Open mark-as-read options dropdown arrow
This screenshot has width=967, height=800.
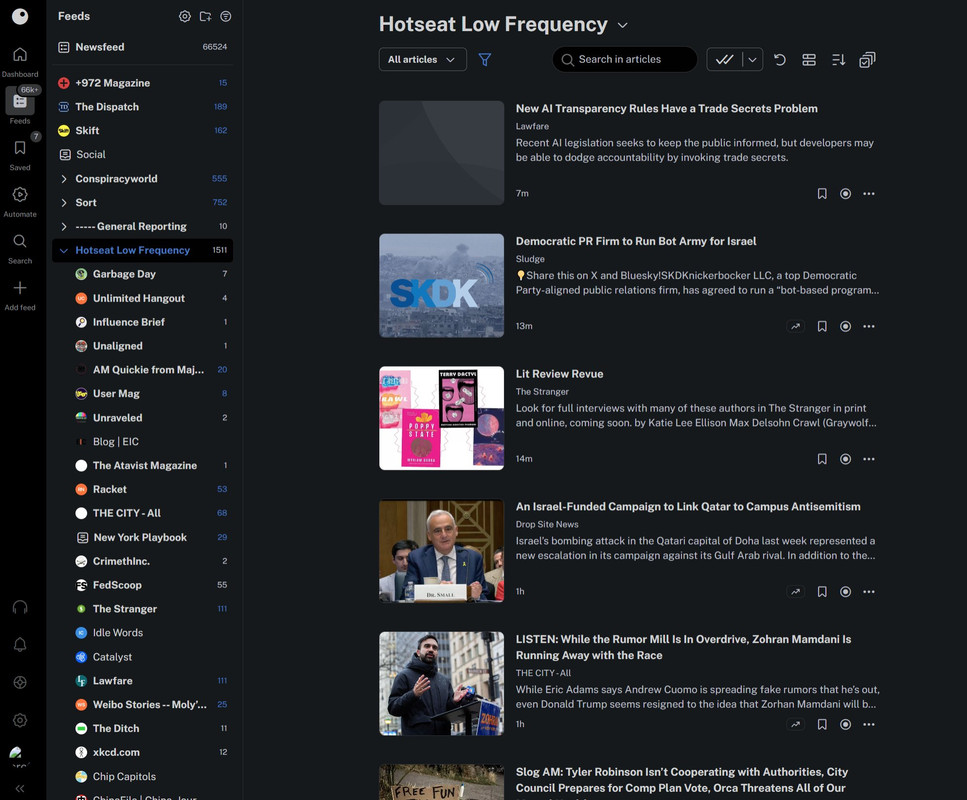[752, 60]
